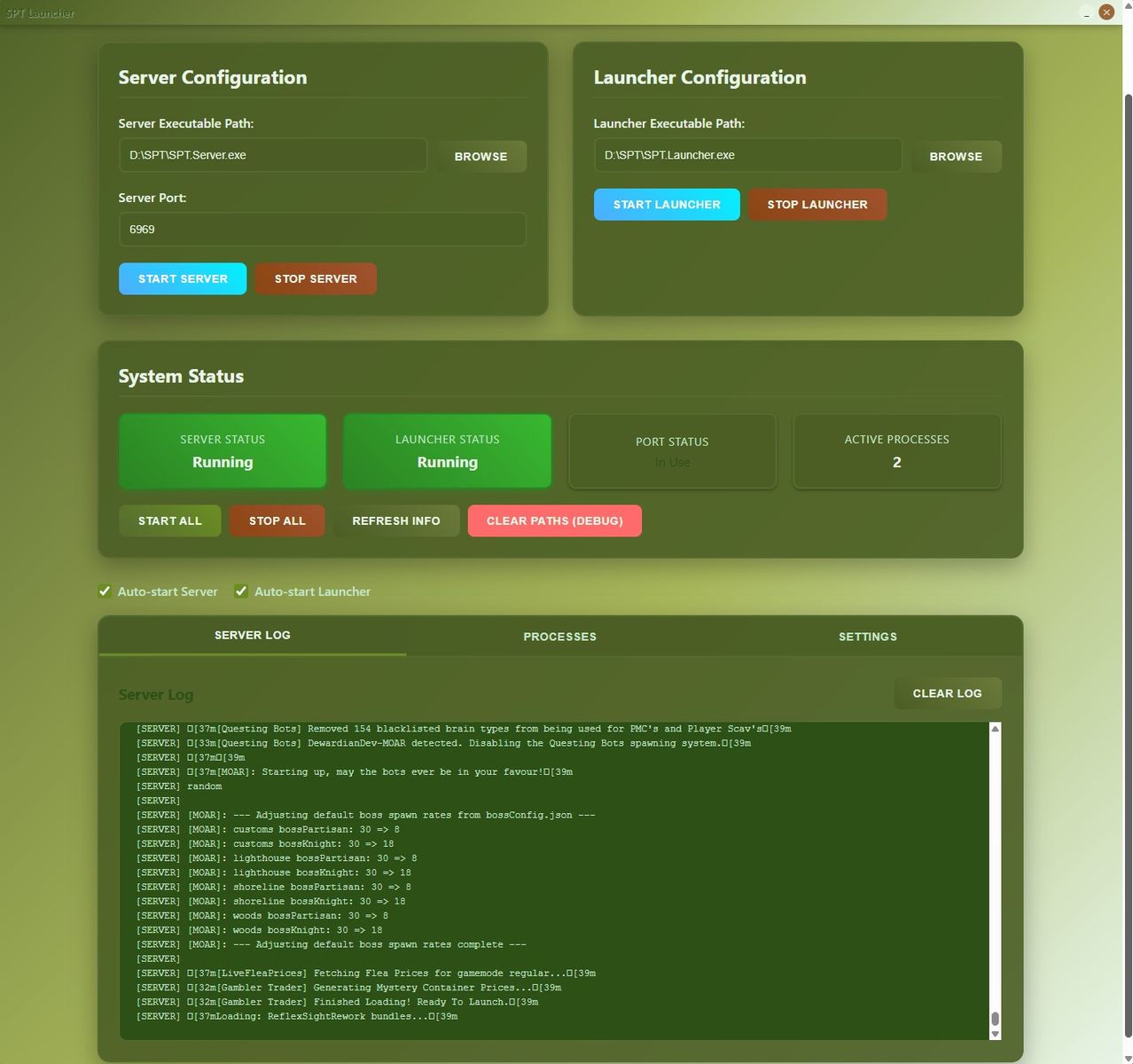Minimize the SPT Launcher window

(x=1087, y=12)
